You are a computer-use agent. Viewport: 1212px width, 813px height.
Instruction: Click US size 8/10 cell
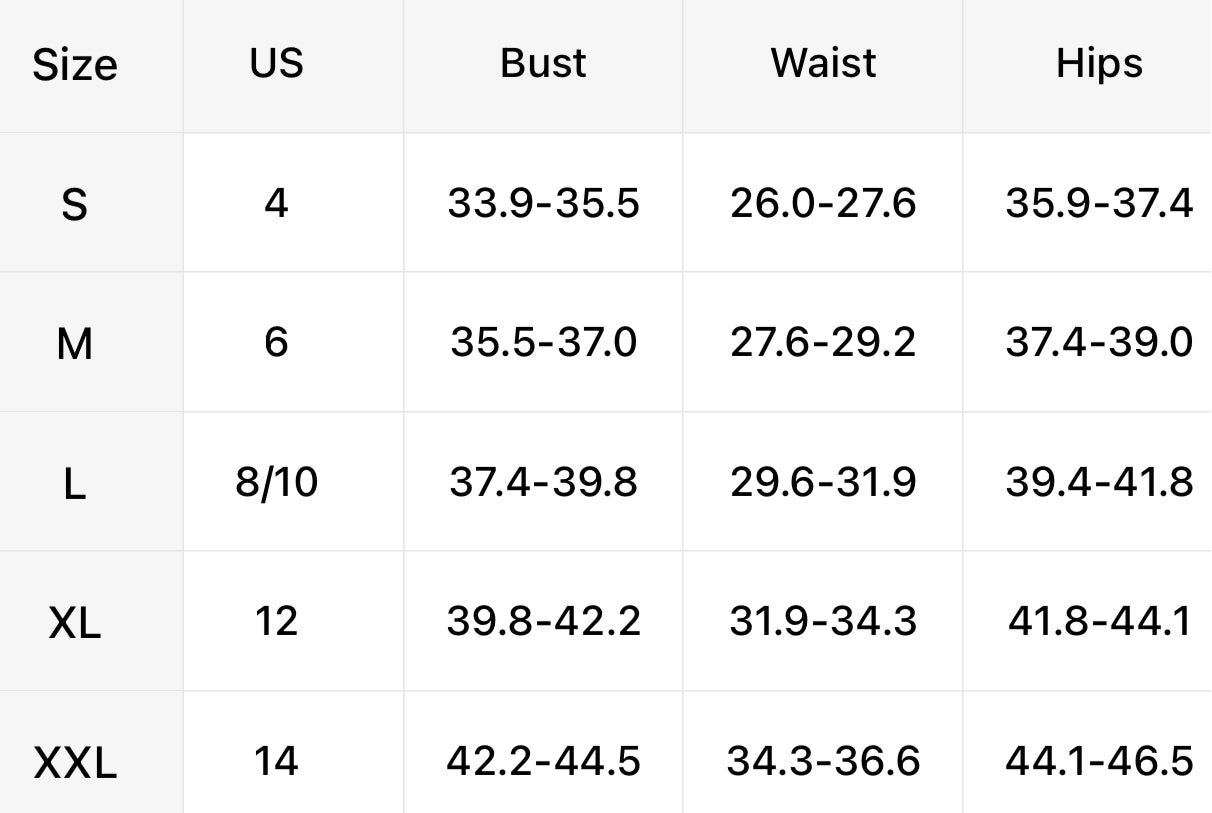276,483
